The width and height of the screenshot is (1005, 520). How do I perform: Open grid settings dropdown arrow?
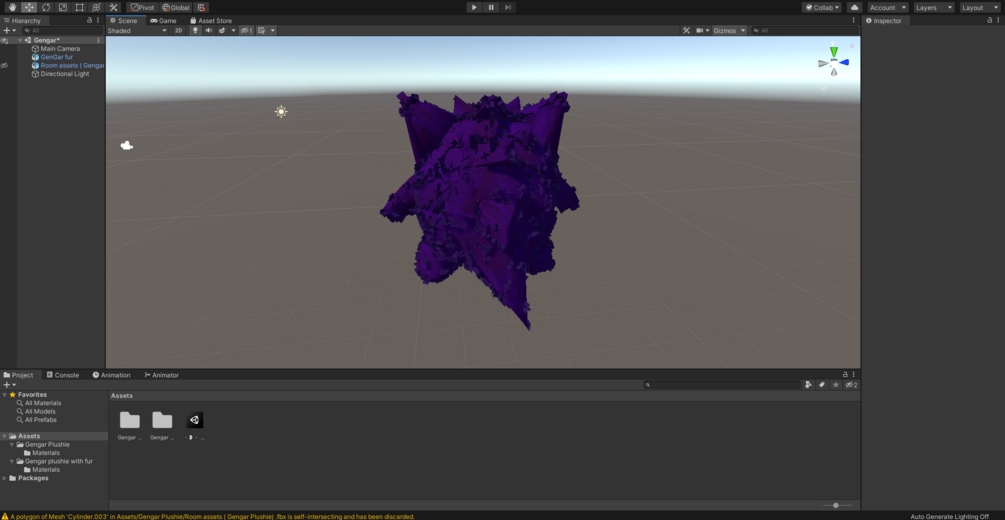pyautogui.click(x=273, y=30)
